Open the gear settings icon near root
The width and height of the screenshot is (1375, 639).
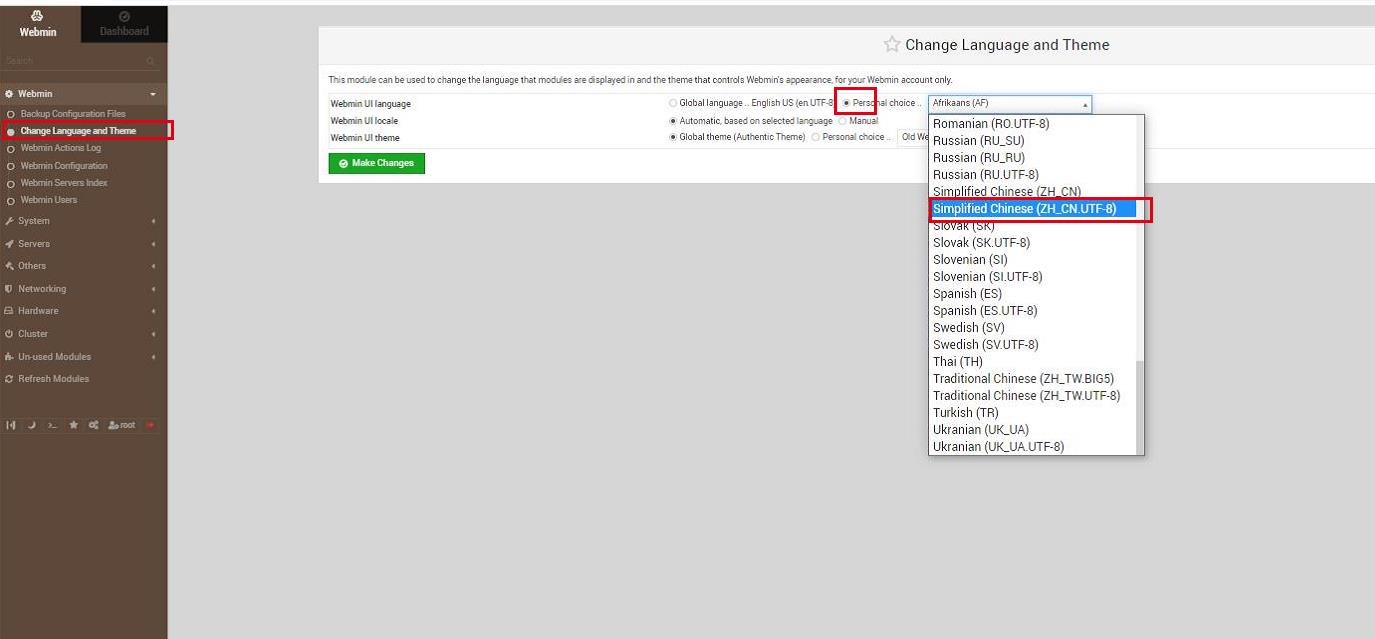92,425
